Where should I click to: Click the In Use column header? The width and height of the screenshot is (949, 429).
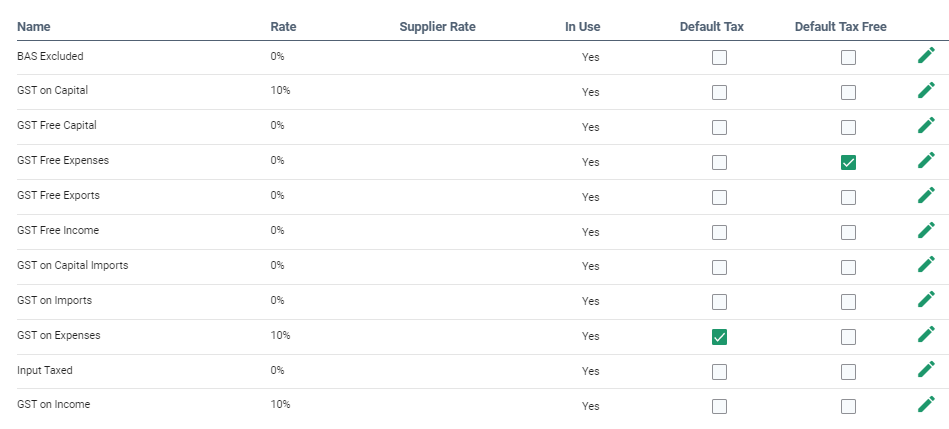(582, 26)
